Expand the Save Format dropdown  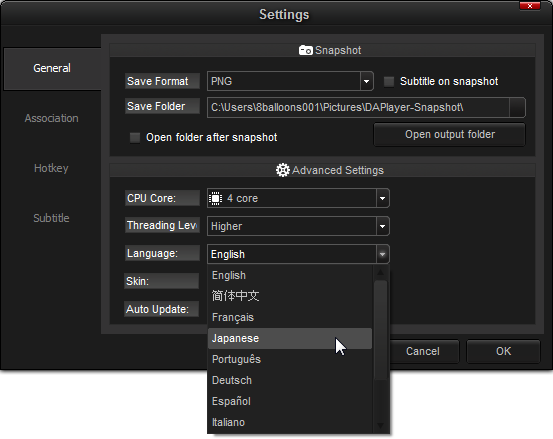pyautogui.click(x=366, y=81)
